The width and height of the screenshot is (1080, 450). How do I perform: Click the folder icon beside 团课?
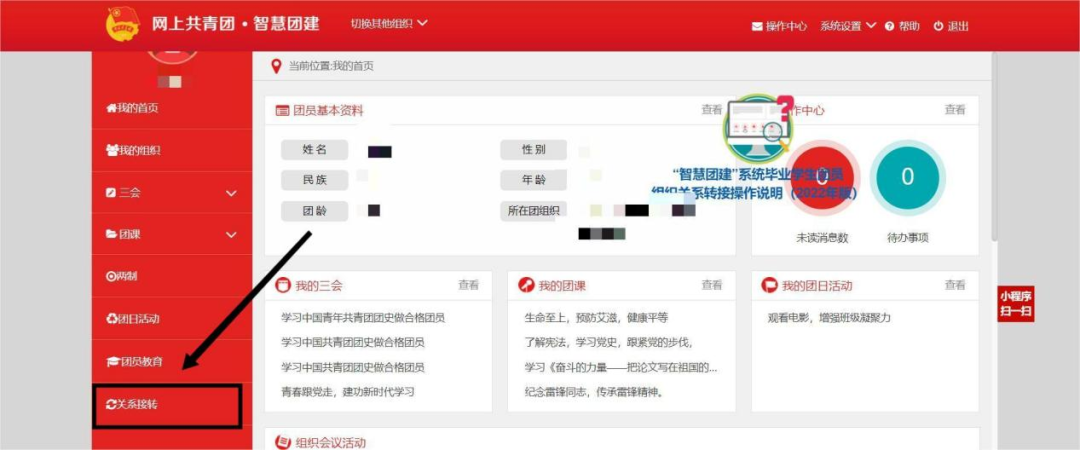click(x=110, y=234)
